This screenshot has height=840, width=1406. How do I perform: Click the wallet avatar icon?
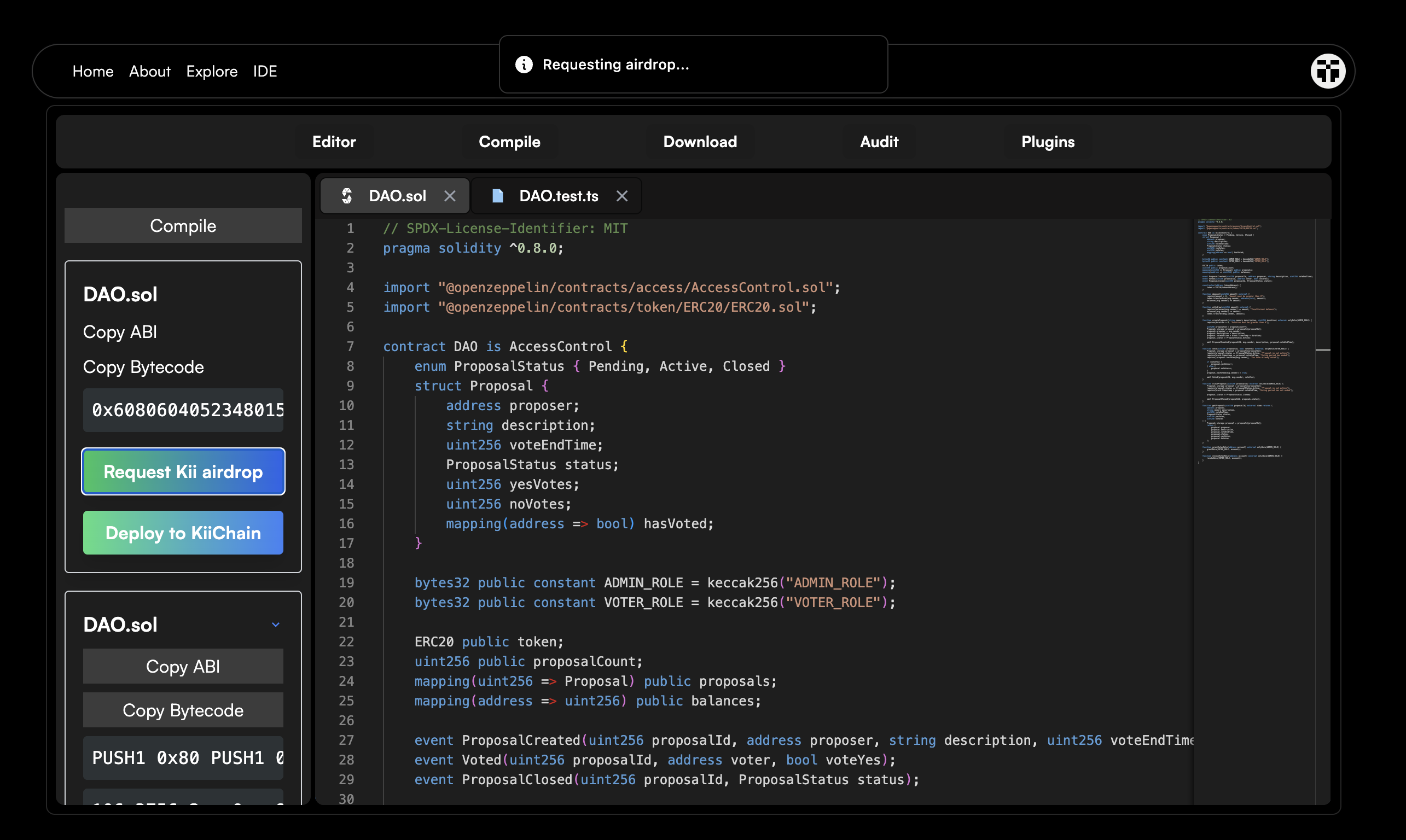[1327, 71]
